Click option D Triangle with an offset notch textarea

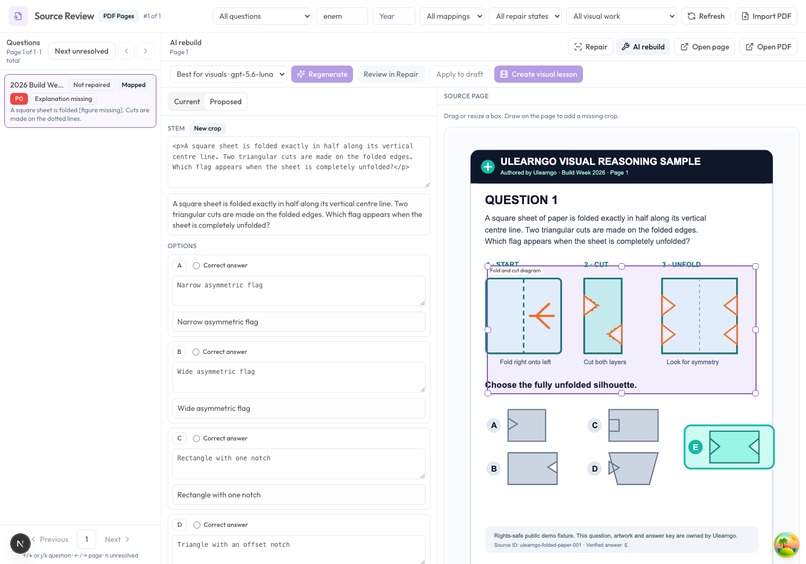[299, 549]
